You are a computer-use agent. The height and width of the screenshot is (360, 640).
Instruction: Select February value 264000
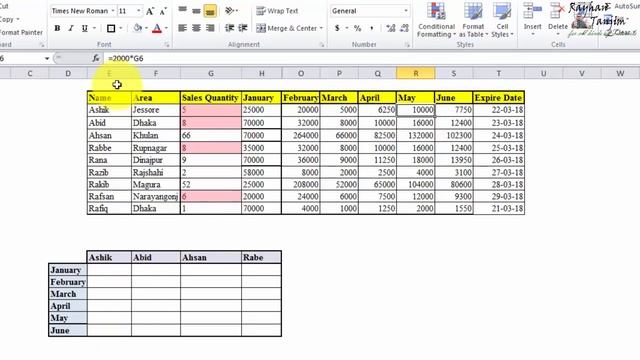click(x=301, y=135)
